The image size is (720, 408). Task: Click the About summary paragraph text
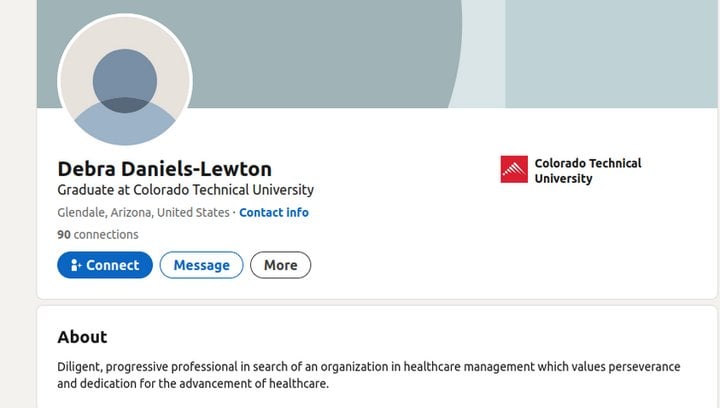(x=369, y=375)
